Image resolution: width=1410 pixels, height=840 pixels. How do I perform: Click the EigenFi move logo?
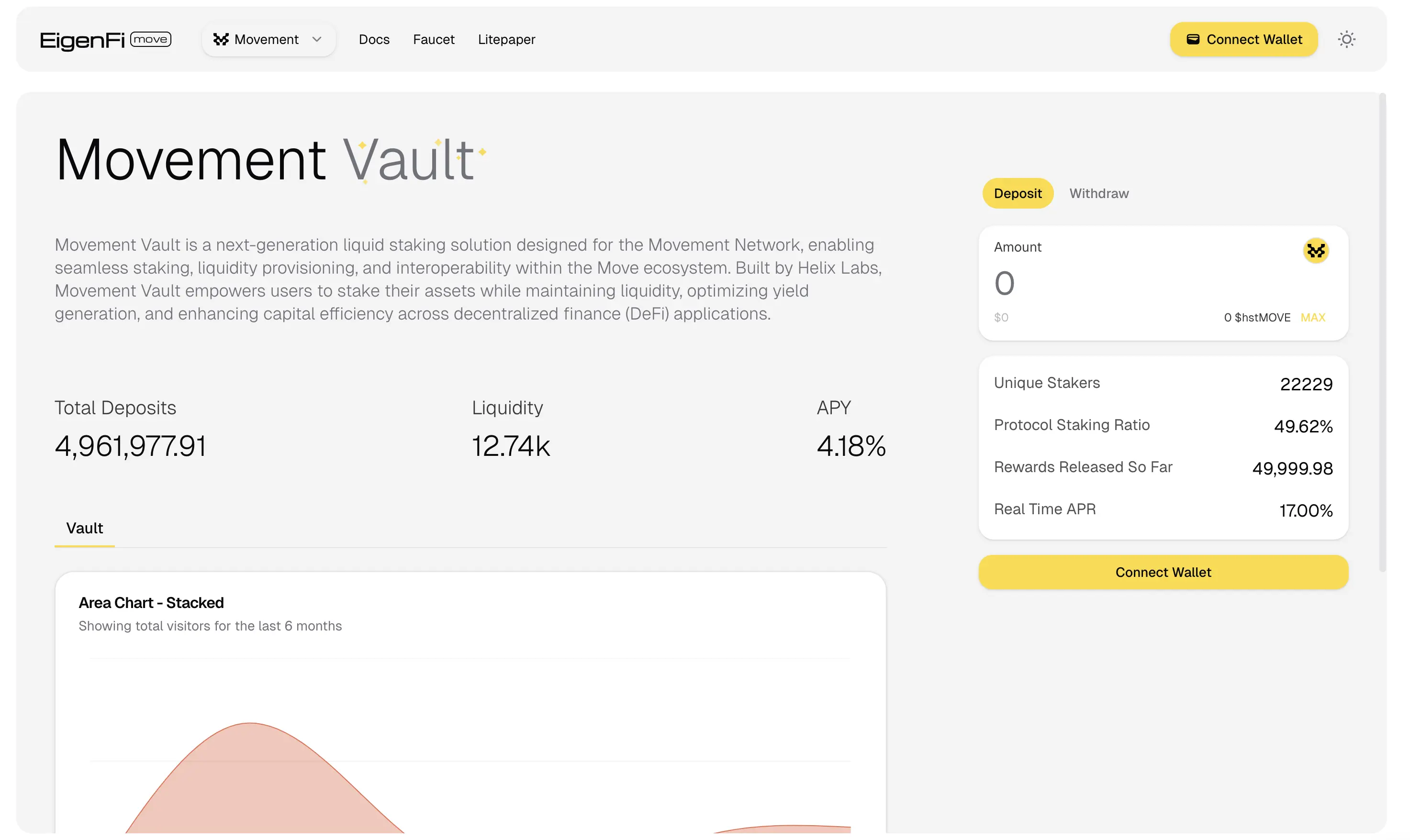click(x=105, y=40)
